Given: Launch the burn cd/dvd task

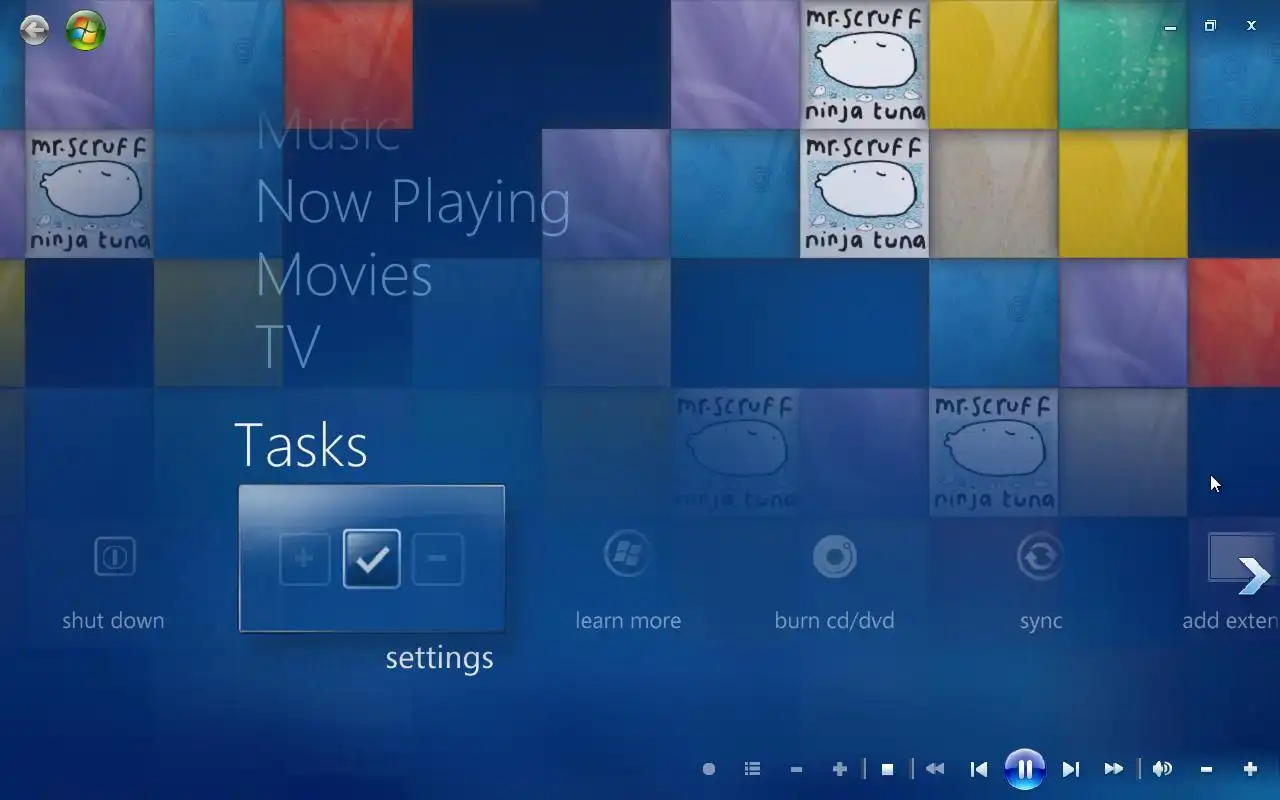Looking at the screenshot, I should coord(834,557).
